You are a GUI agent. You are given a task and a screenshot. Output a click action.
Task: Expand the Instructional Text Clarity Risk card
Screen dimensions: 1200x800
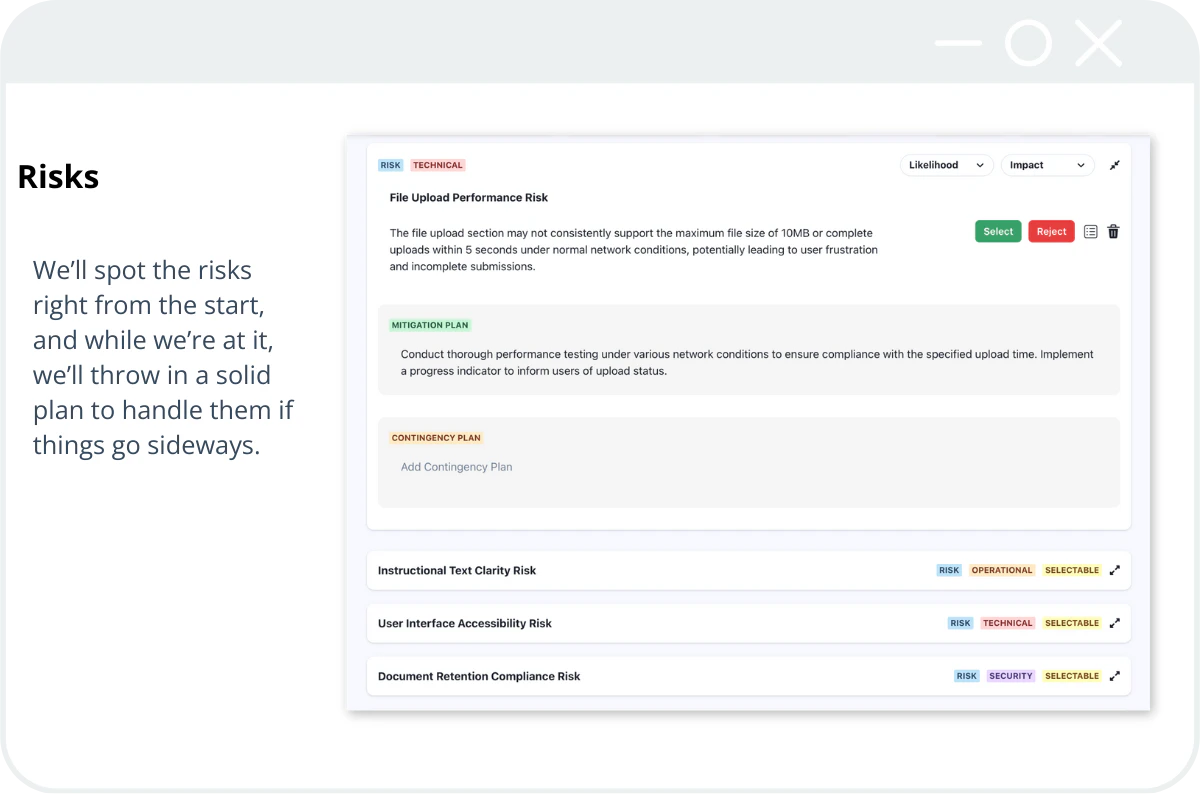pos(1114,570)
